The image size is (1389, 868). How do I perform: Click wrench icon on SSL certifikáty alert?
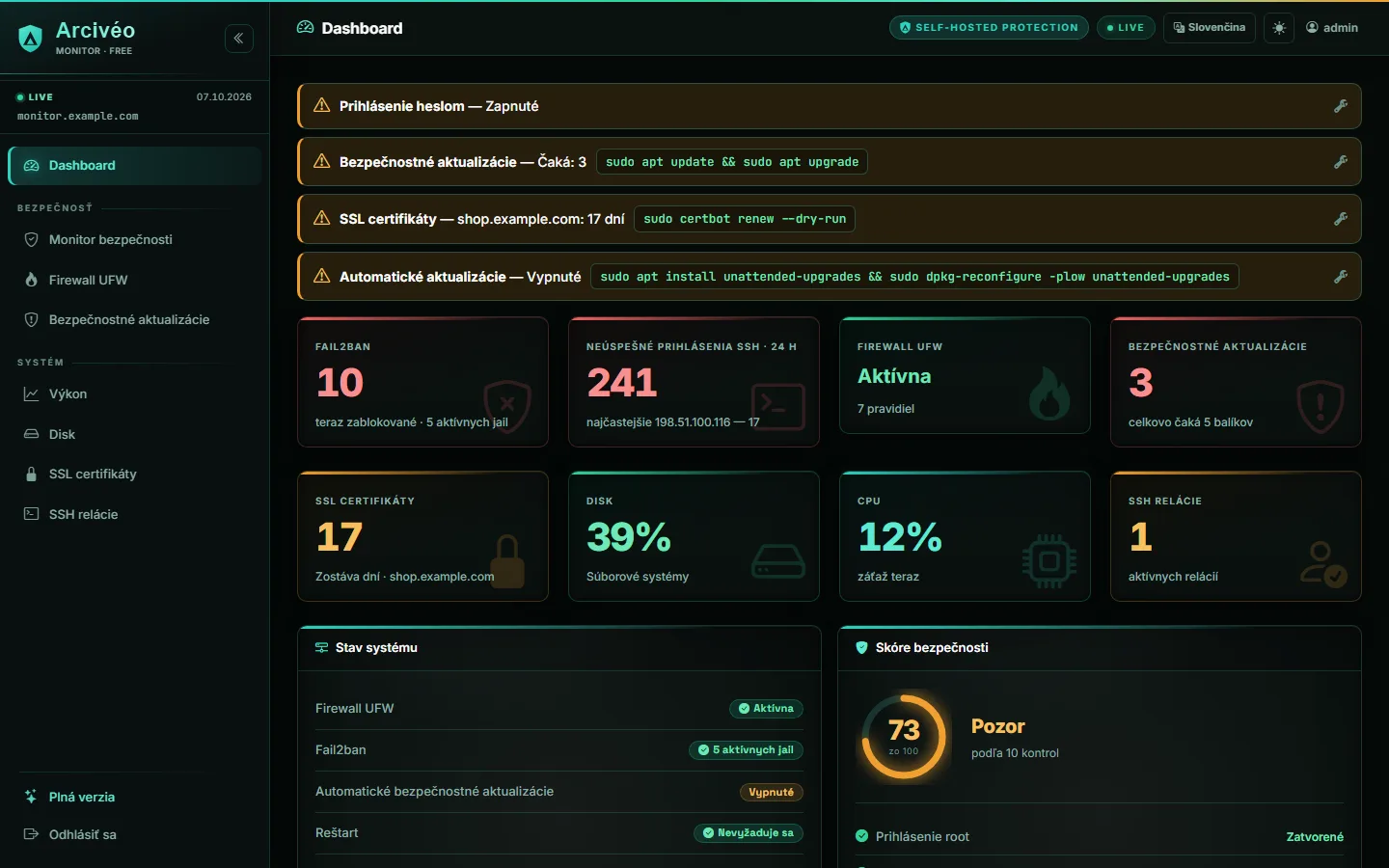1341,219
